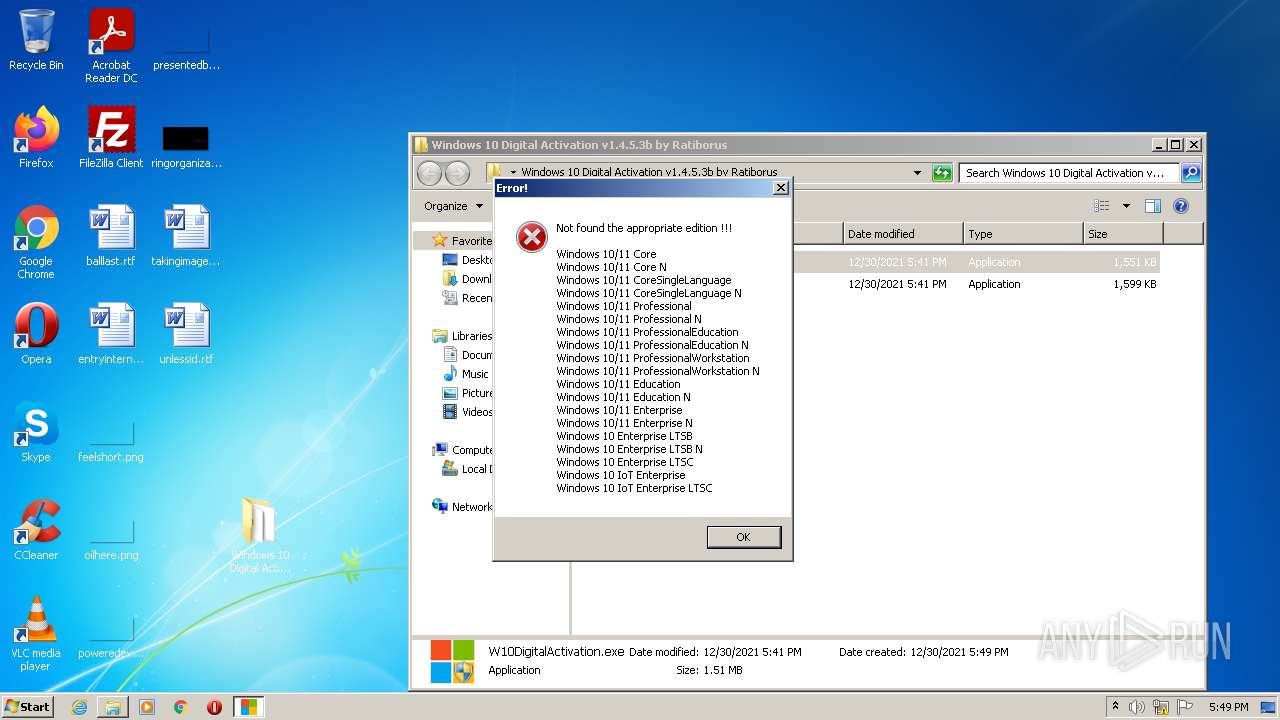This screenshot has width=1280, height=720.
Task: Open Chrome from the taskbar
Action: 181,707
